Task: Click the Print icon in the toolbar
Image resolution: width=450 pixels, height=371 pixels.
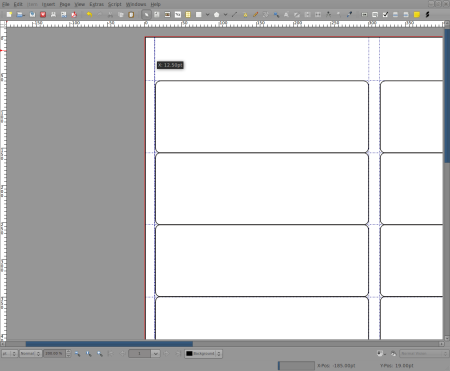Action: [x=53, y=15]
